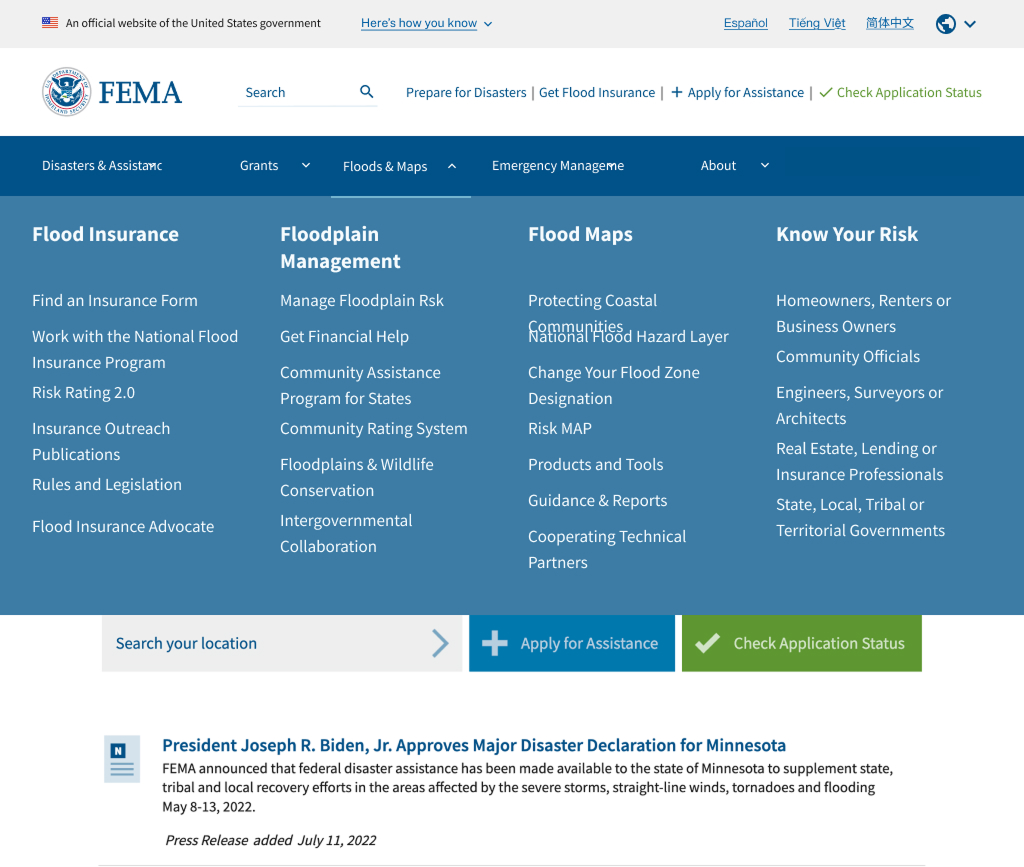Open Floodplains & Wildlife Conservation
Image resolution: width=1024 pixels, height=867 pixels.
(x=357, y=477)
